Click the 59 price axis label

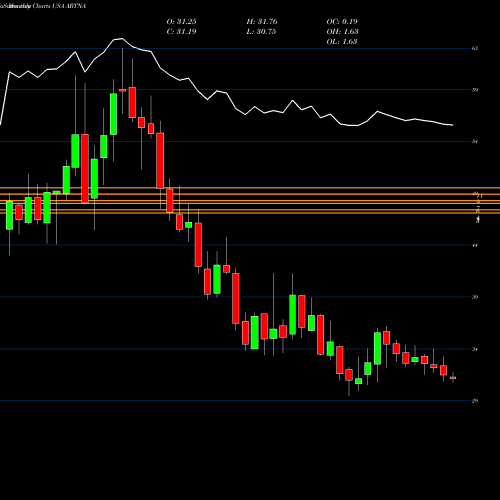[x=475, y=90]
